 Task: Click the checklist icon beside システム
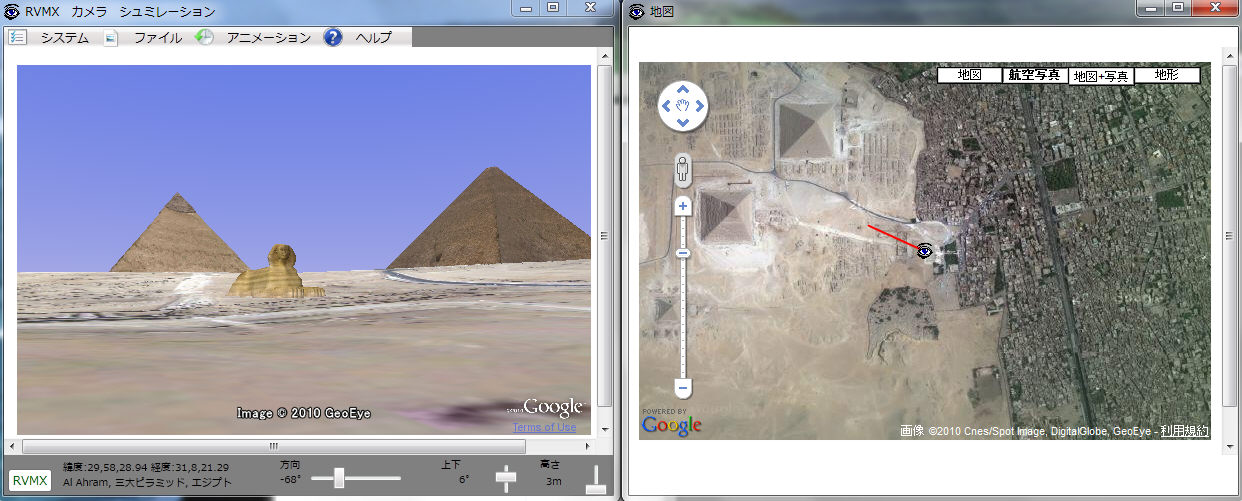[x=18, y=37]
